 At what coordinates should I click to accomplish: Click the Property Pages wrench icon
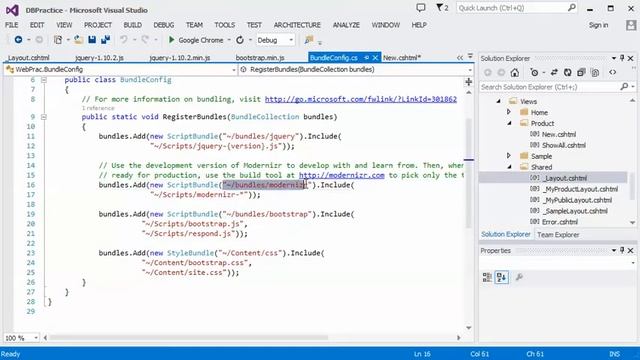[519, 278]
